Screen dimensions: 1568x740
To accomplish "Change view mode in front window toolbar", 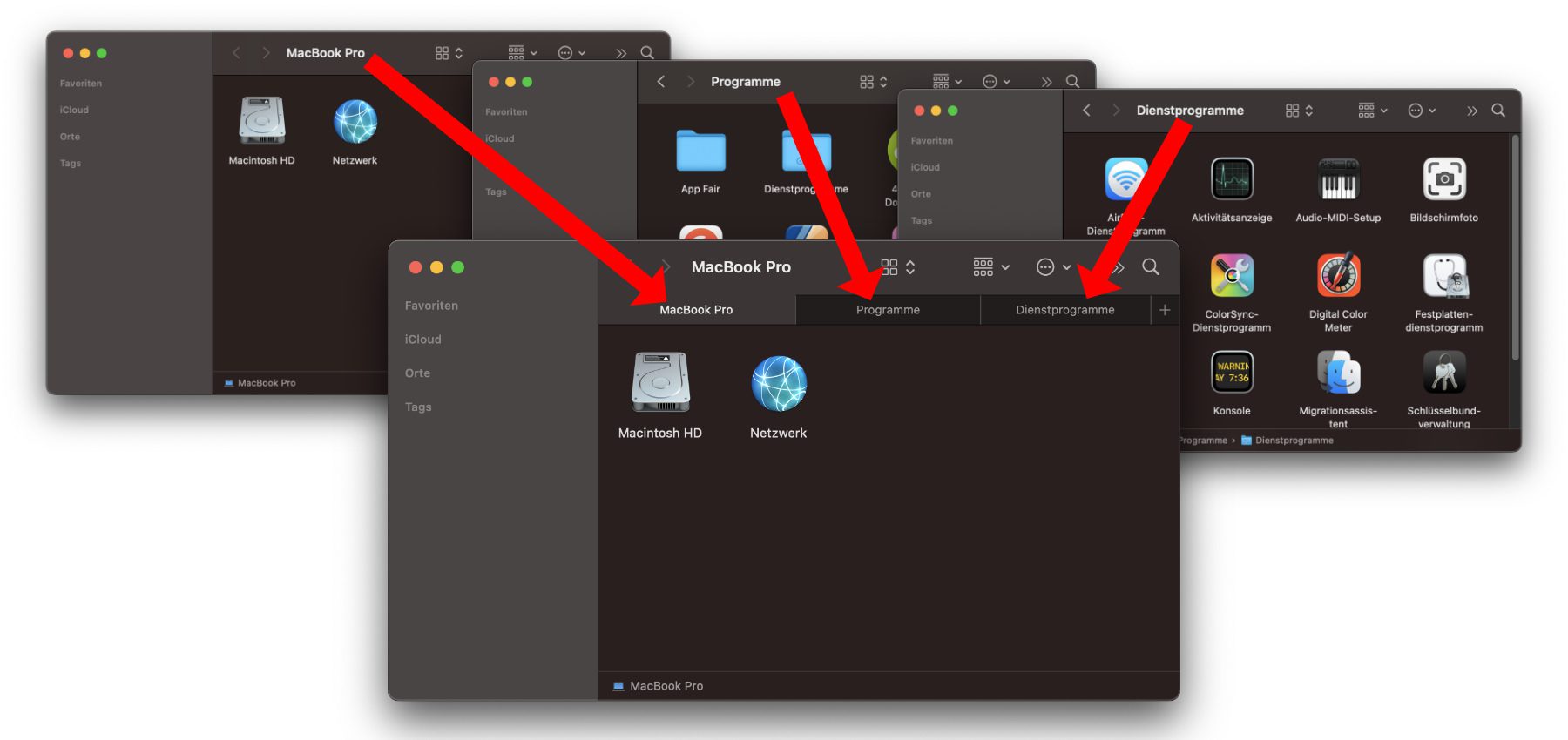I will click(897, 267).
